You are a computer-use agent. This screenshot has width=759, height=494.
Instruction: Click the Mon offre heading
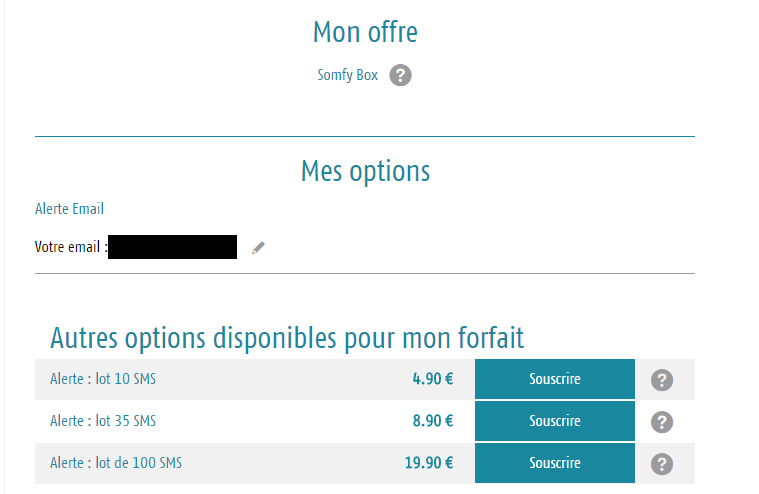coord(365,32)
